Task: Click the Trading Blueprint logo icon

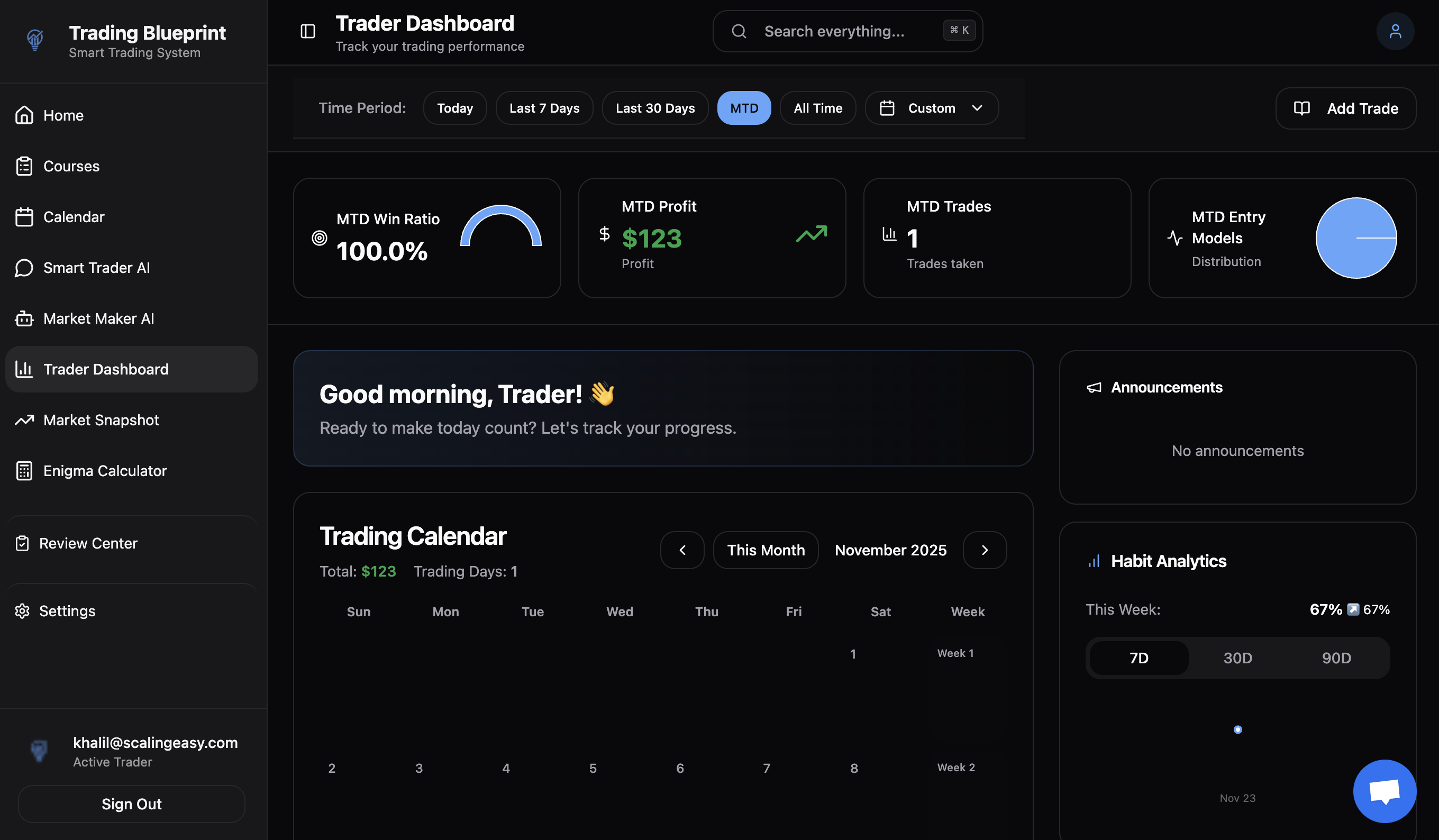Action: click(x=35, y=40)
